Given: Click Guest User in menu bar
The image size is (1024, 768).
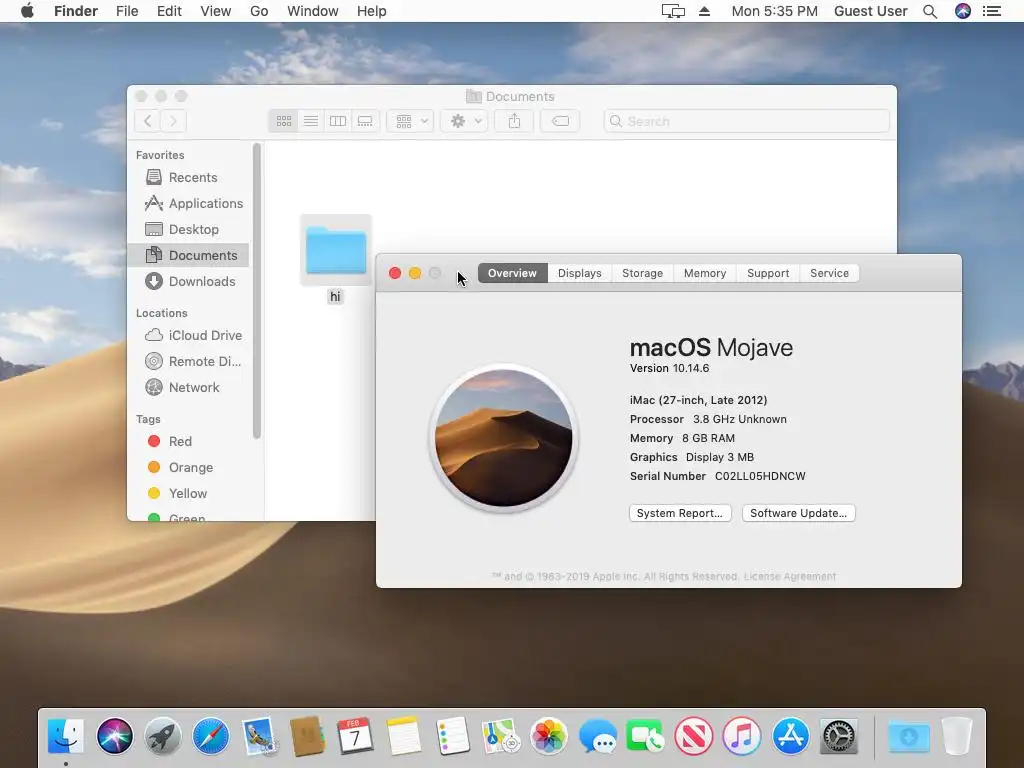Looking at the screenshot, I should pyautogui.click(x=871, y=11).
